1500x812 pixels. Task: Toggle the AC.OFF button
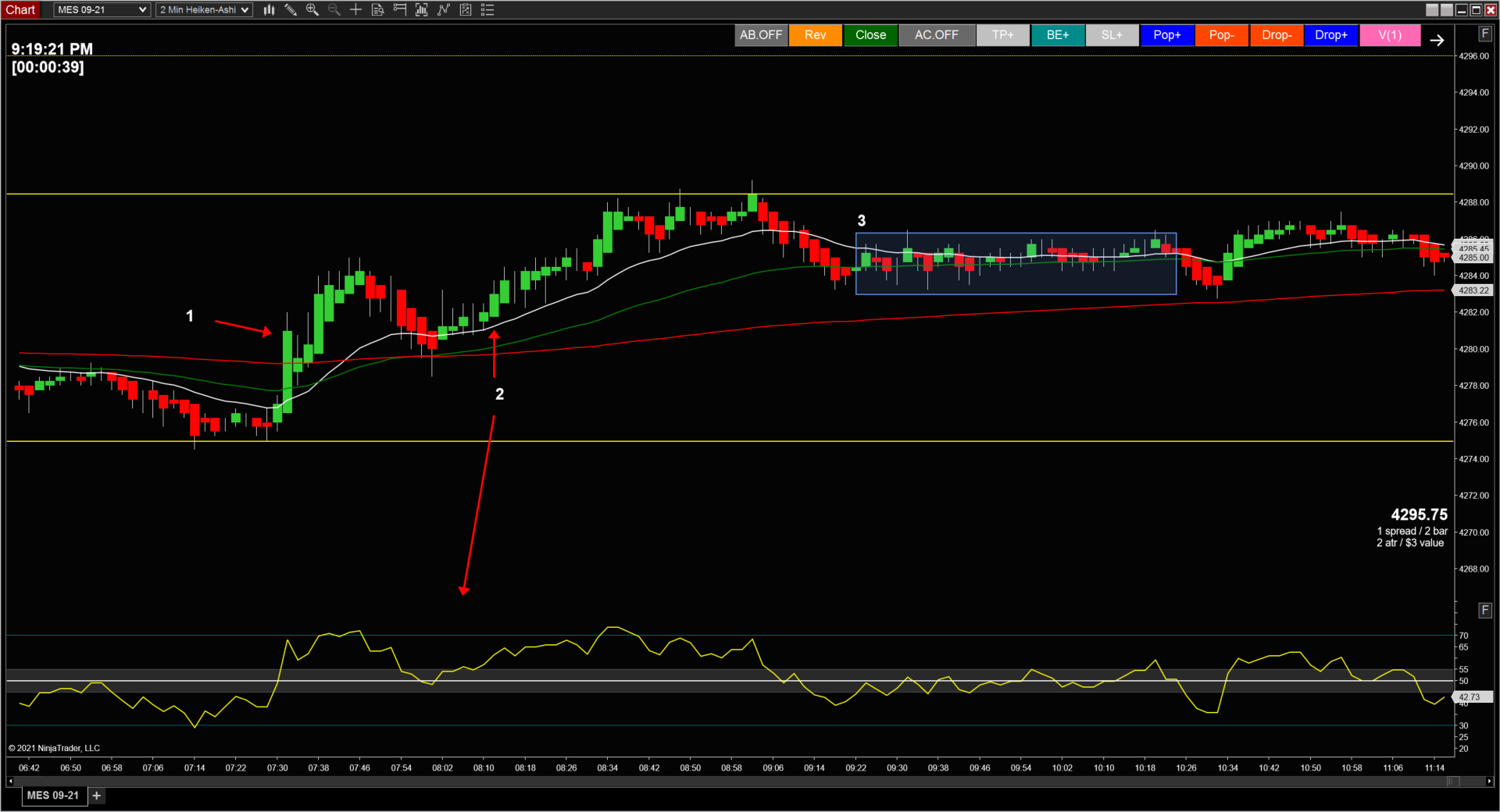[937, 35]
